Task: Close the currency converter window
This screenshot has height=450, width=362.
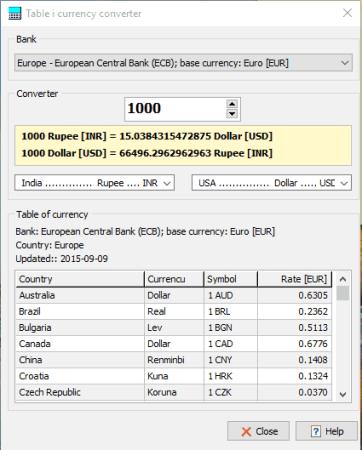Action: tap(347, 13)
